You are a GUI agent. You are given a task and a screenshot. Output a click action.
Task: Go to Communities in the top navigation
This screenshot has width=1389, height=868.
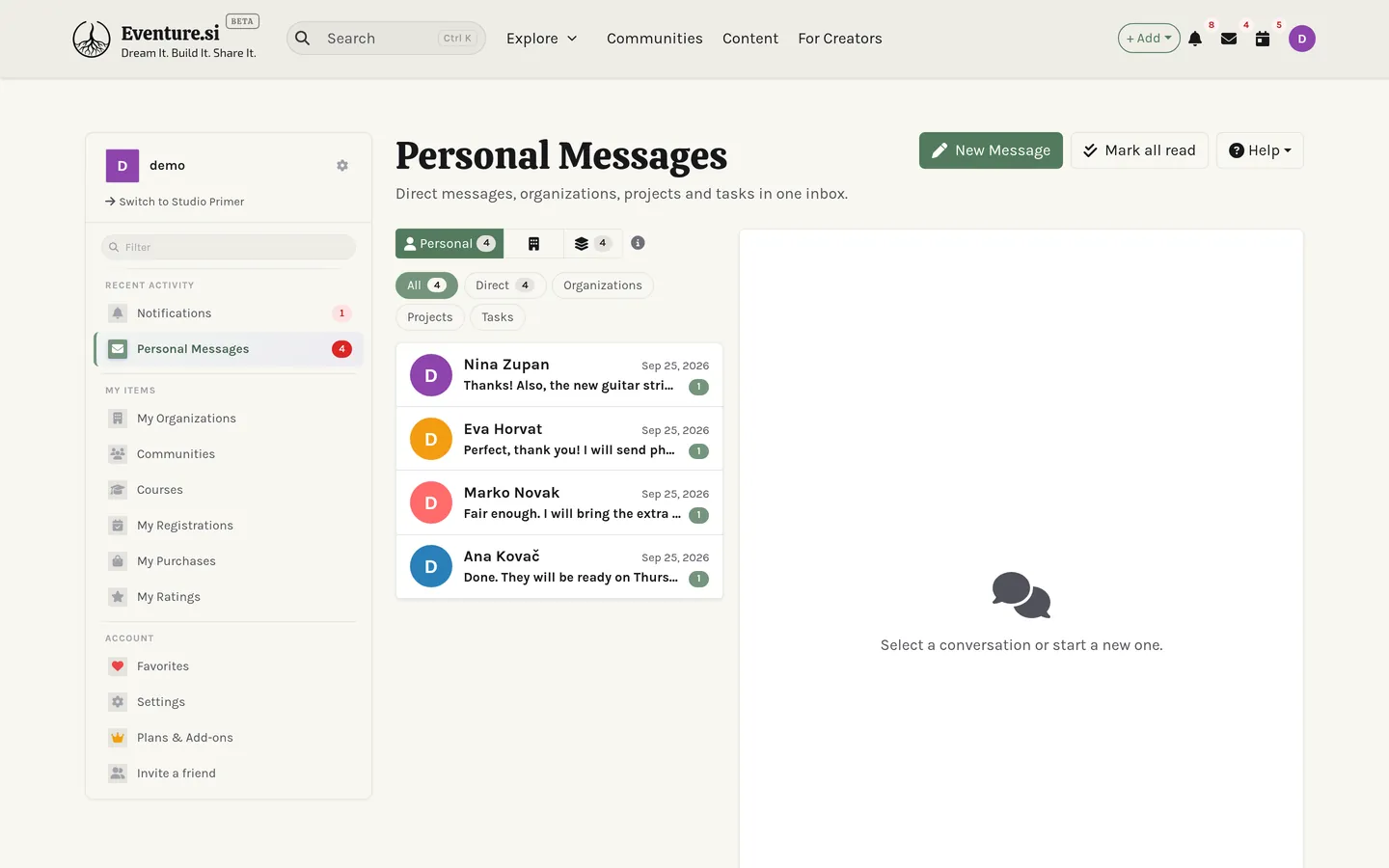pyautogui.click(x=655, y=39)
